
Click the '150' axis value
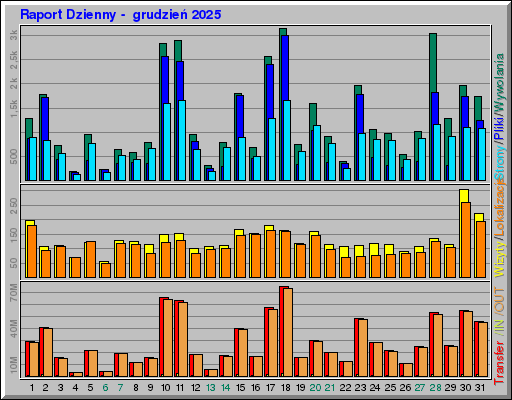pos(14,235)
